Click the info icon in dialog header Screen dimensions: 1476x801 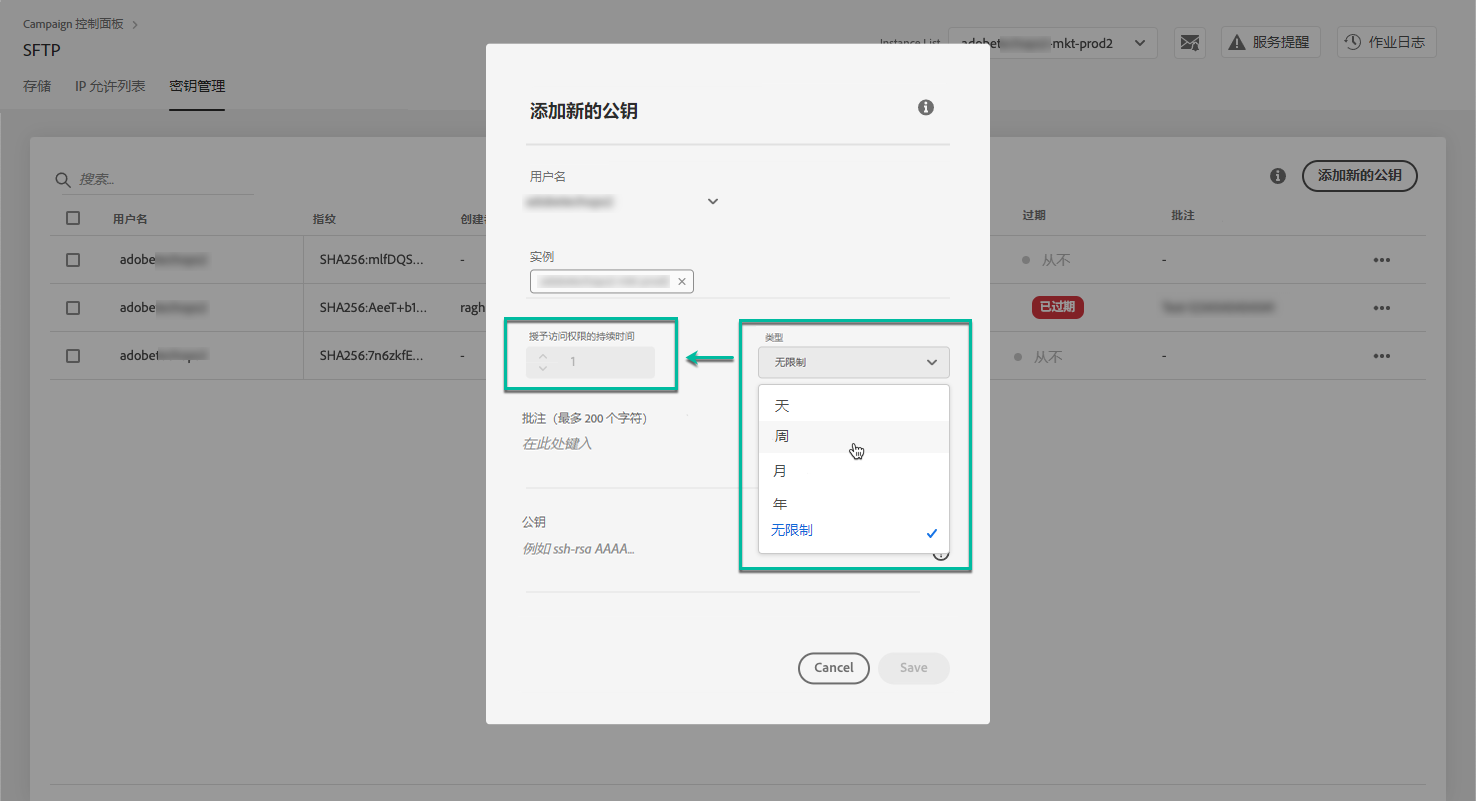(x=926, y=108)
